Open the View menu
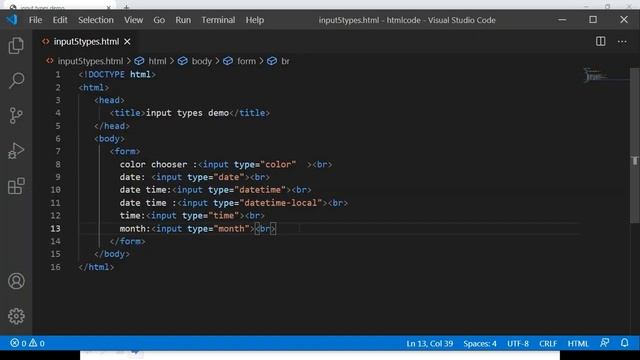The width and height of the screenshot is (640, 360). 133,20
